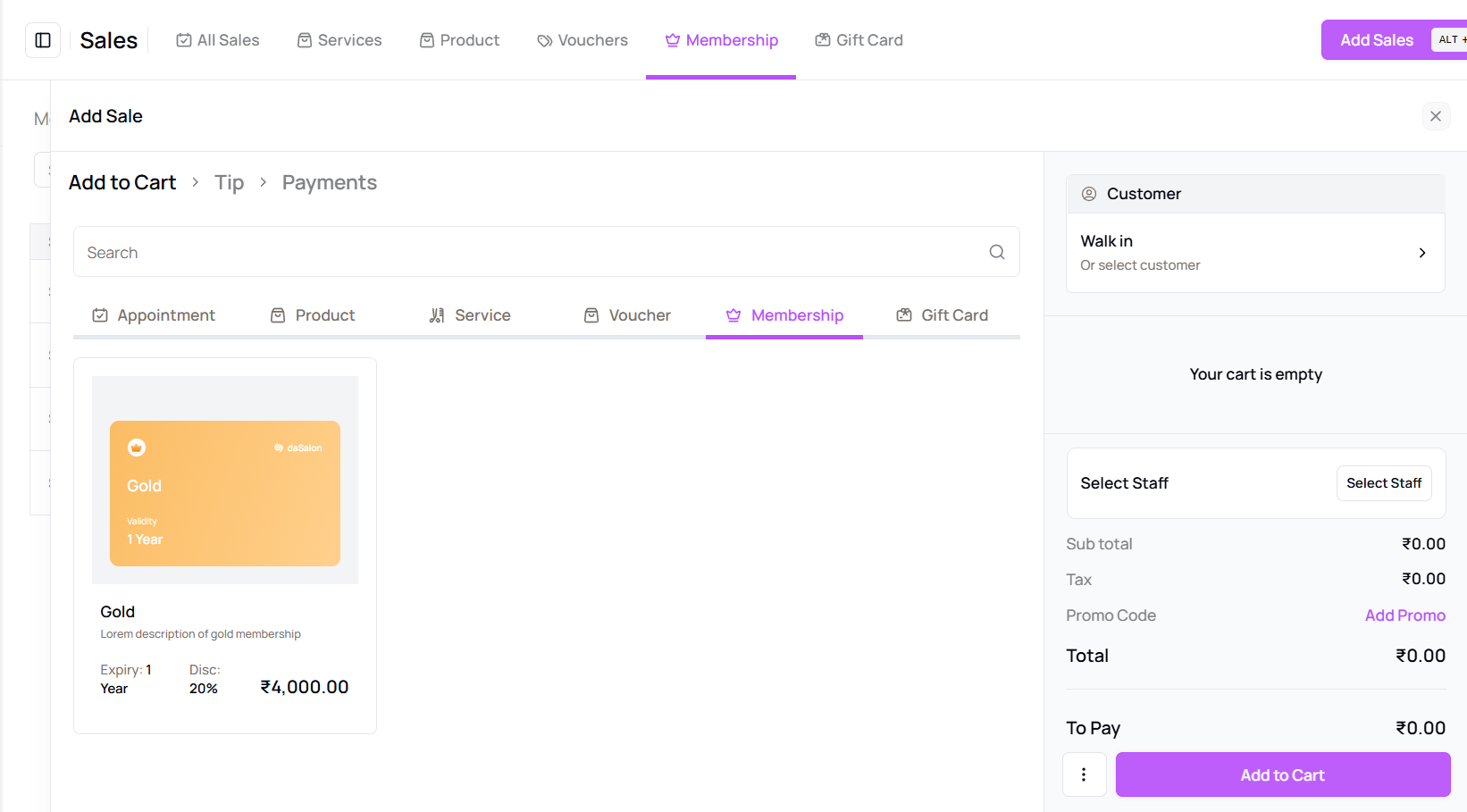Switch to the Gift Card category tab
Viewport: 1467px width, 812px height.
943,315
